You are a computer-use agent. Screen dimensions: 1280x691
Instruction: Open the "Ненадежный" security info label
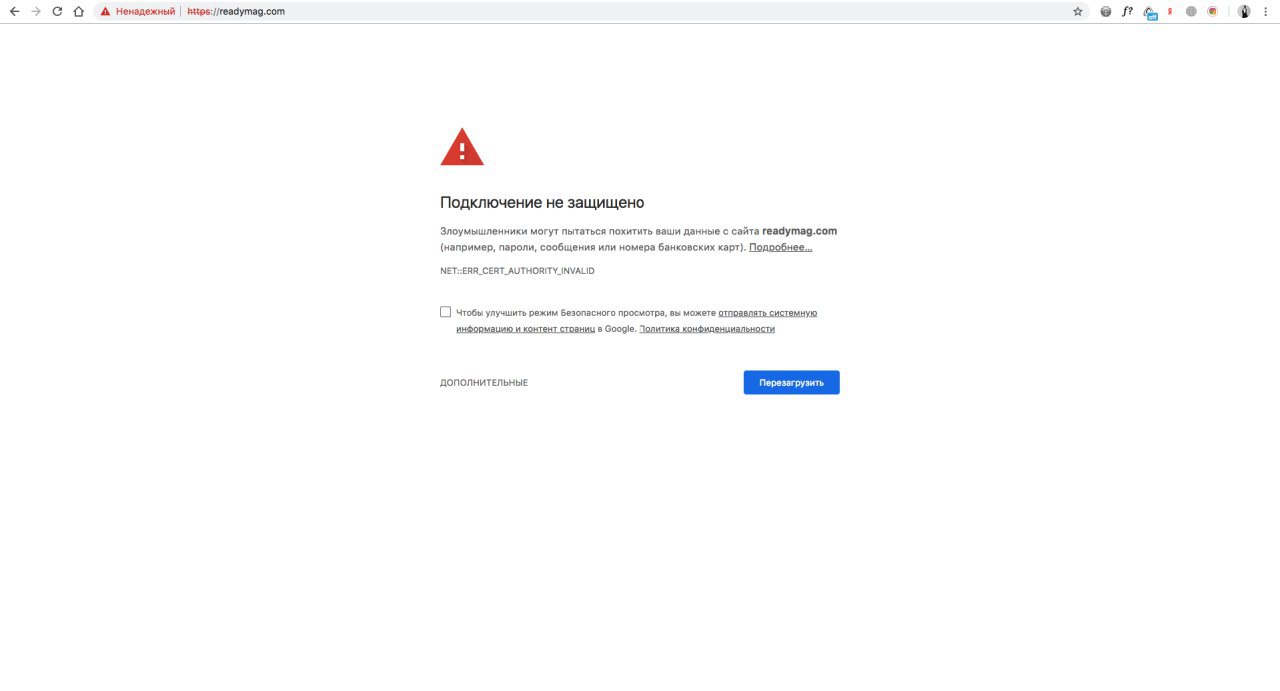[x=145, y=11]
